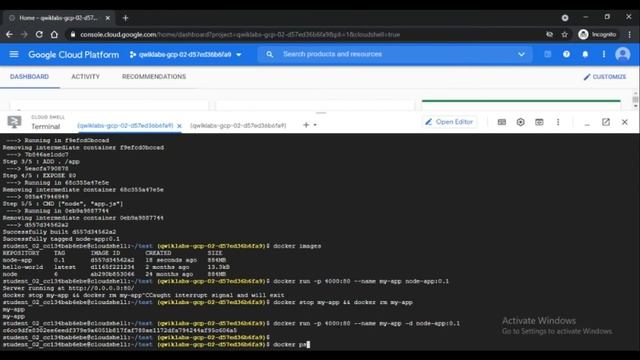640x360 pixels.
Task: Close the Cloud Shell panel
Action: pos(624,122)
